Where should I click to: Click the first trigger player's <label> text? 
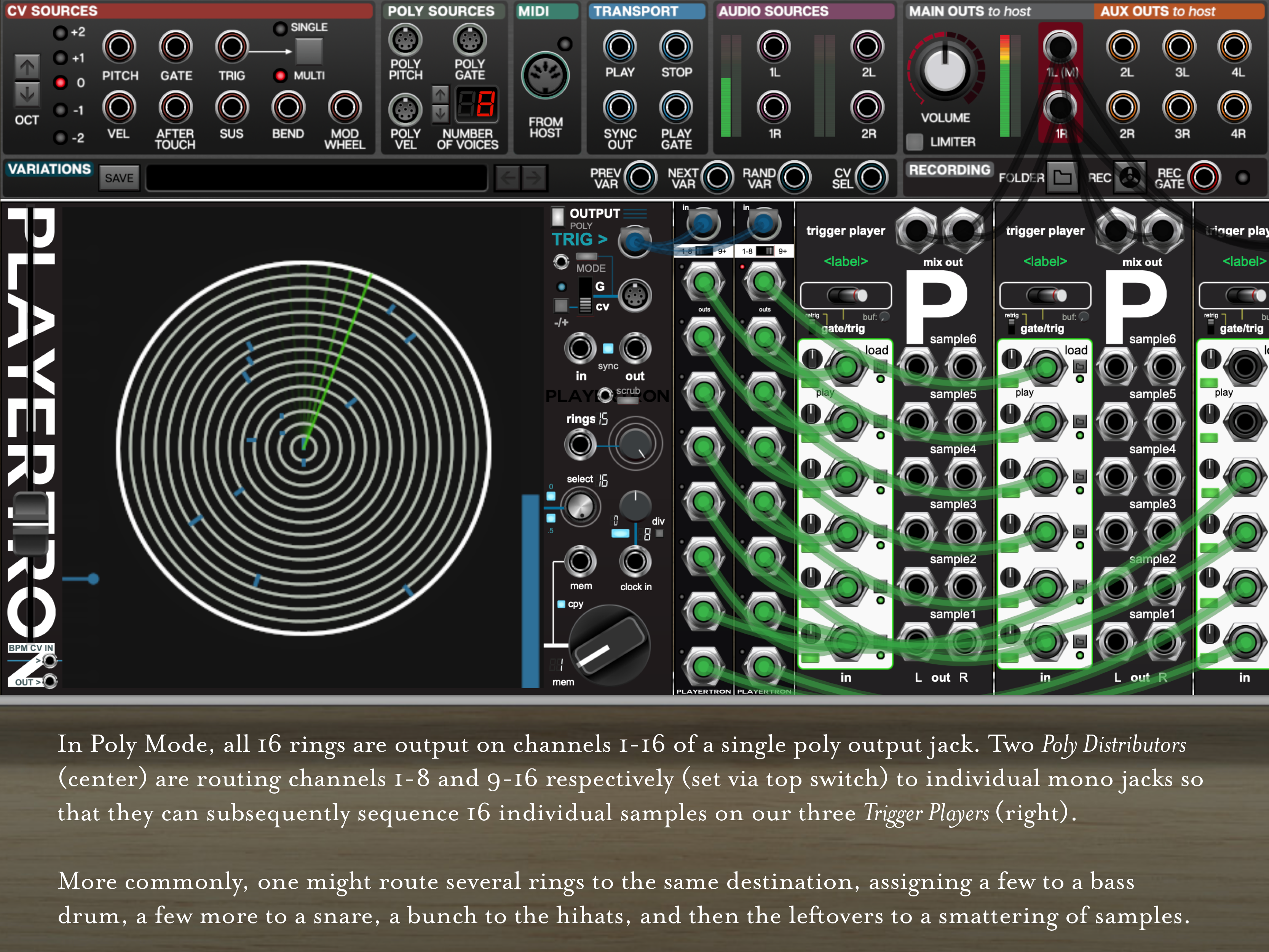tap(846, 262)
